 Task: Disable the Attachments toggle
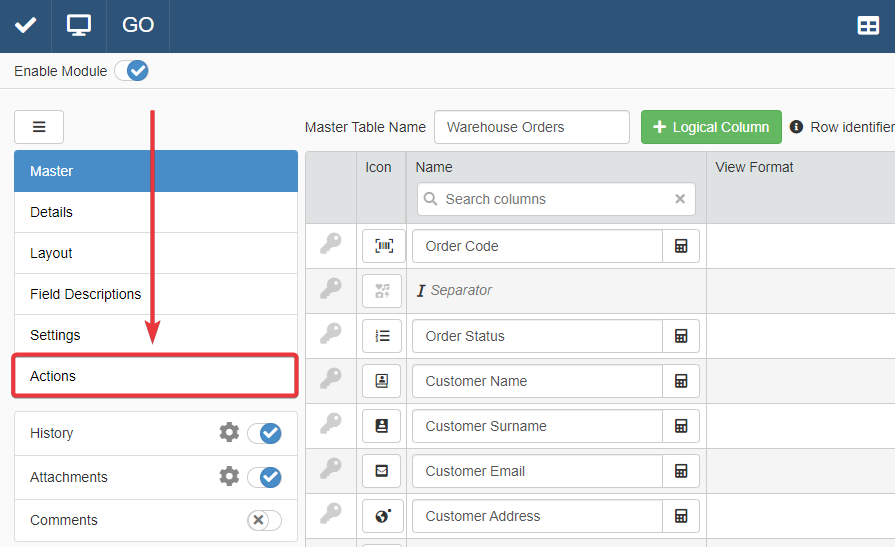pos(265,477)
